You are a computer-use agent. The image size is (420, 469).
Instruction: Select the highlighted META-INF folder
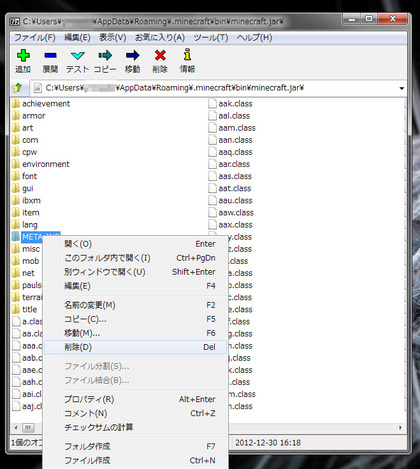click(x=36, y=237)
